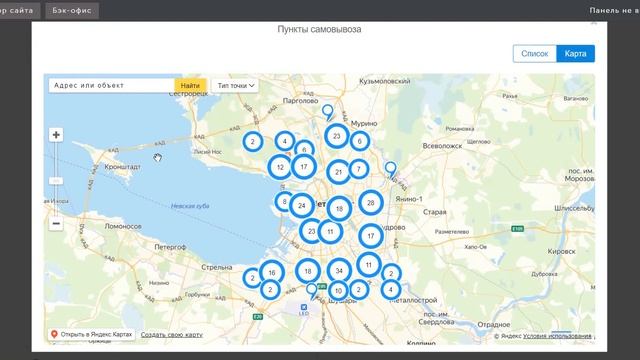Viewport: 640px width, 360px height.
Task: Open cluster marker 24
Action: click(x=302, y=205)
